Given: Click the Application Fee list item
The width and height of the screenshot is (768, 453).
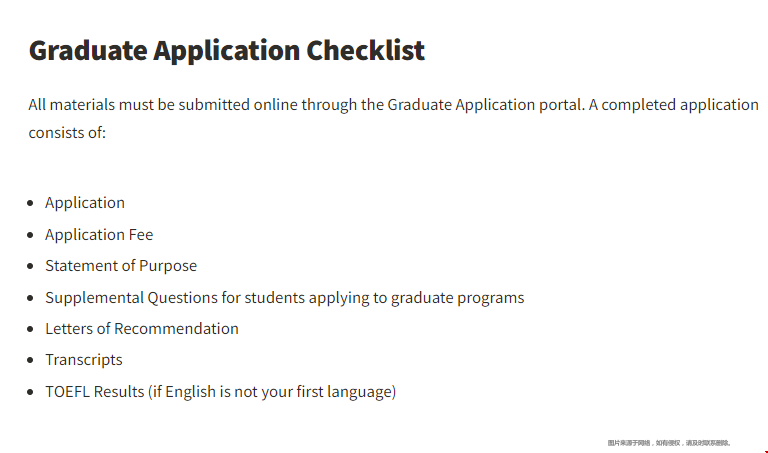Looking at the screenshot, I should pos(99,235).
